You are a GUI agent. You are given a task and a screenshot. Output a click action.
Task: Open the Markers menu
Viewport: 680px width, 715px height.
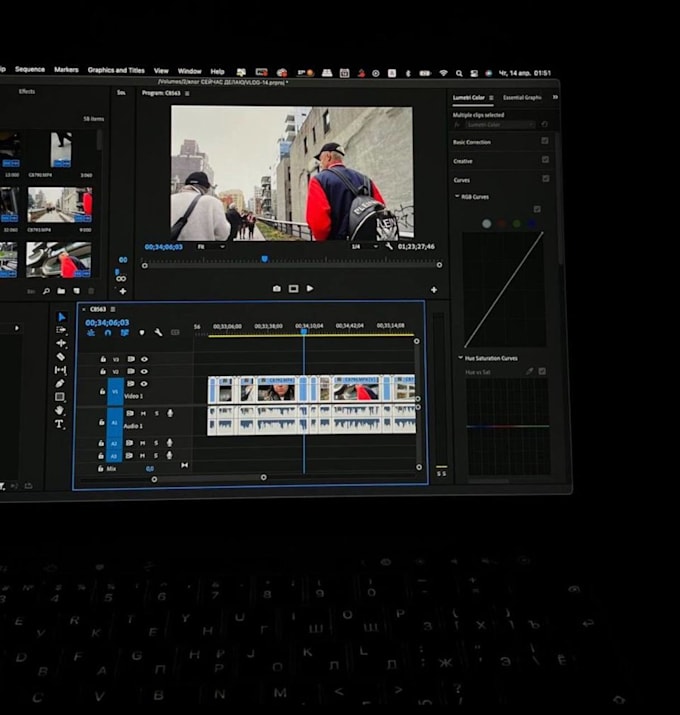(x=66, y=70)
